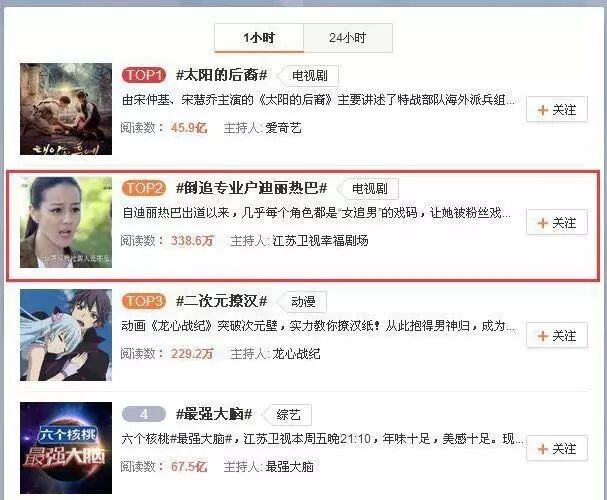Follow the 二次元撩汉 topic

(x=557, y=336)
